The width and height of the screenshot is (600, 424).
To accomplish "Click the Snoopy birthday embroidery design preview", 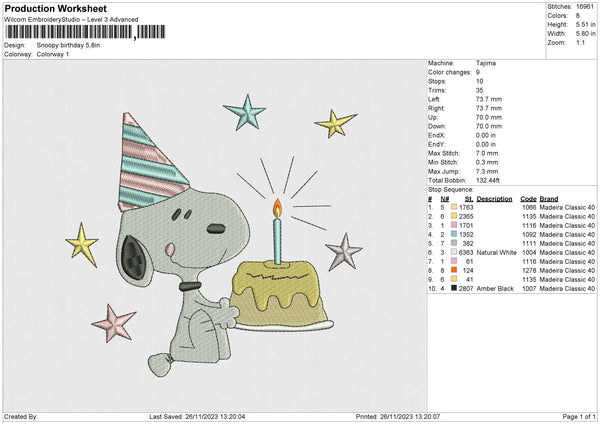I will (214, 235).
